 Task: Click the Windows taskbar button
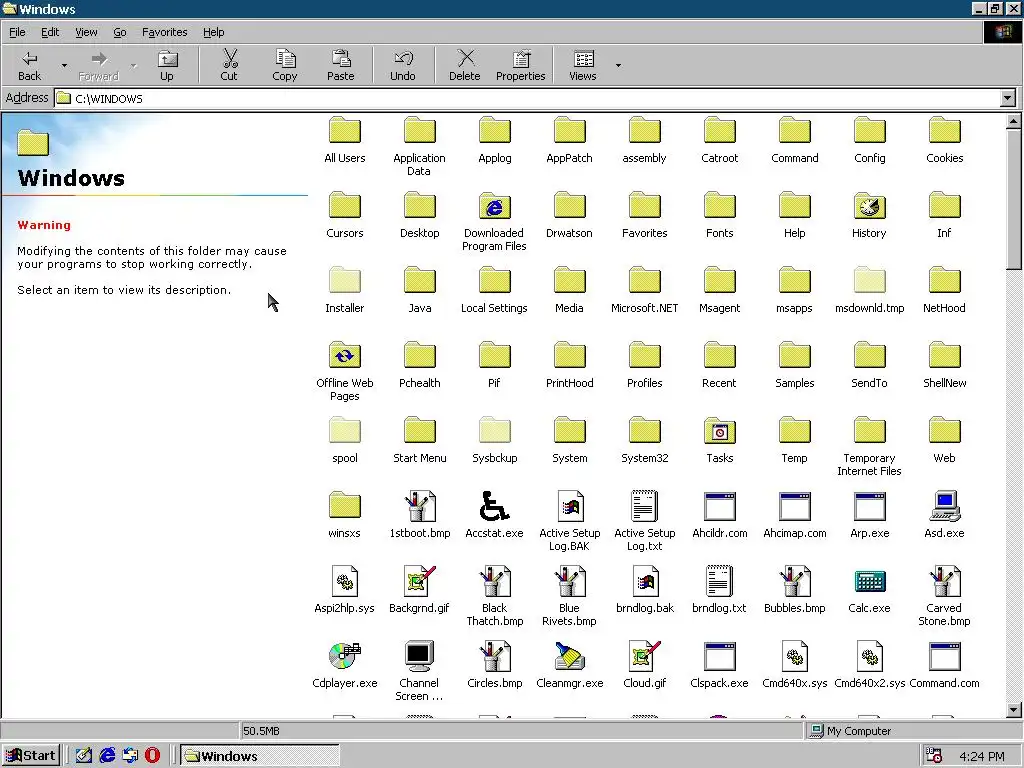coord(260,756)
